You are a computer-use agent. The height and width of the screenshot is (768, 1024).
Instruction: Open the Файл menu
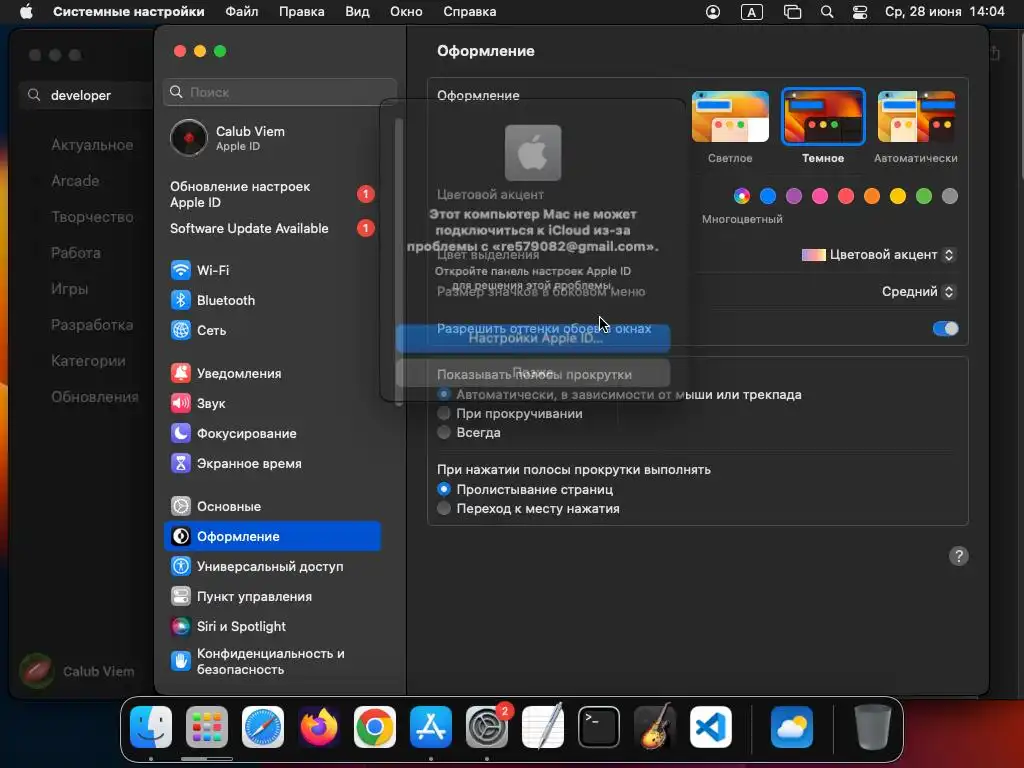click(x=242, y=12)
